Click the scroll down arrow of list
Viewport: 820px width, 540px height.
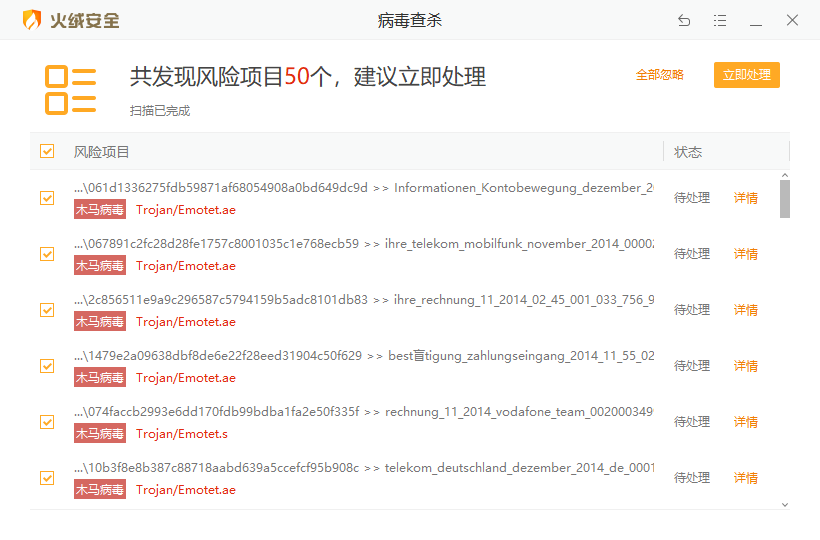tap(785, 505)
